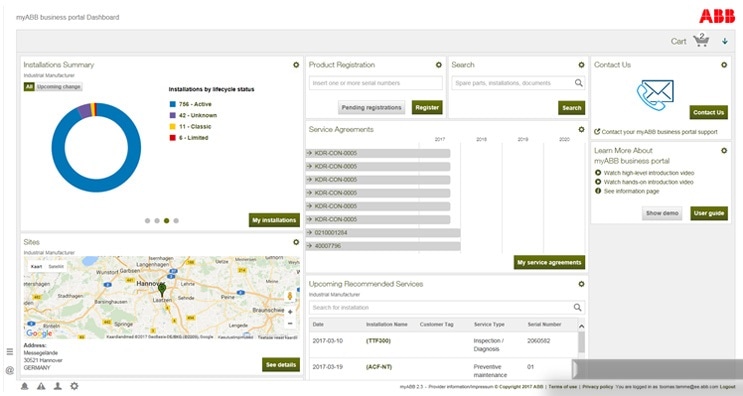This screenshot has height=396, width=743.
Task: Open Search widget settings gear
Action: (x=581, y=65)
